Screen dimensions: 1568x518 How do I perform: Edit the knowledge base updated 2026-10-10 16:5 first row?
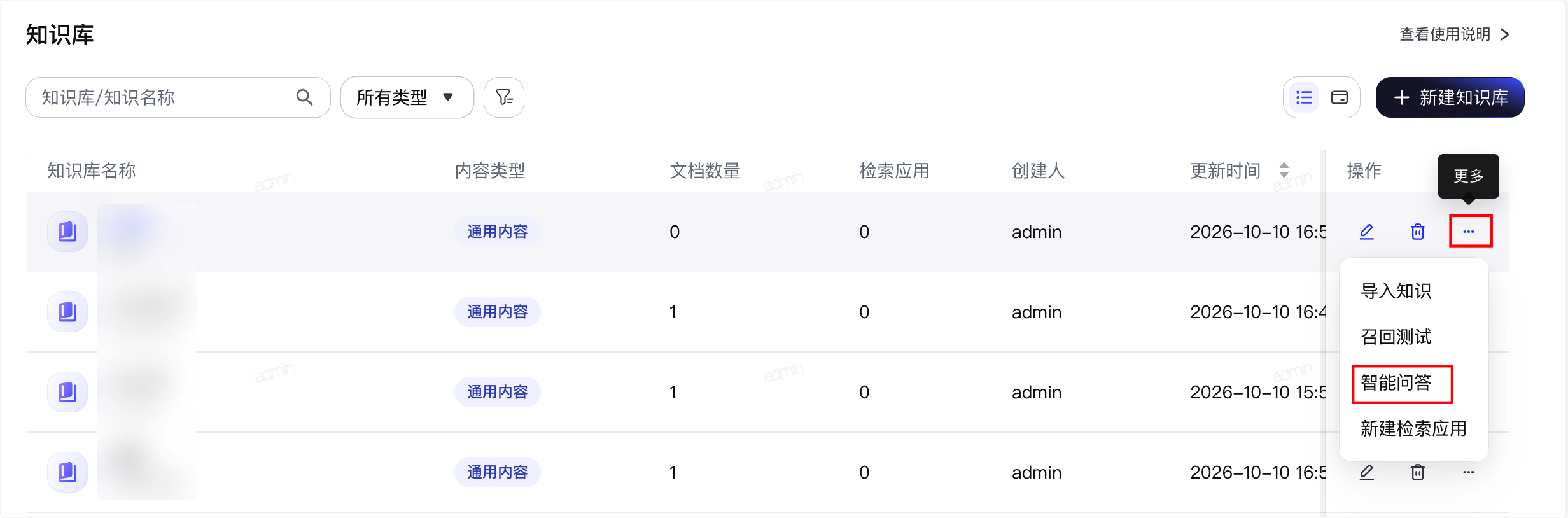(1367, 232)
